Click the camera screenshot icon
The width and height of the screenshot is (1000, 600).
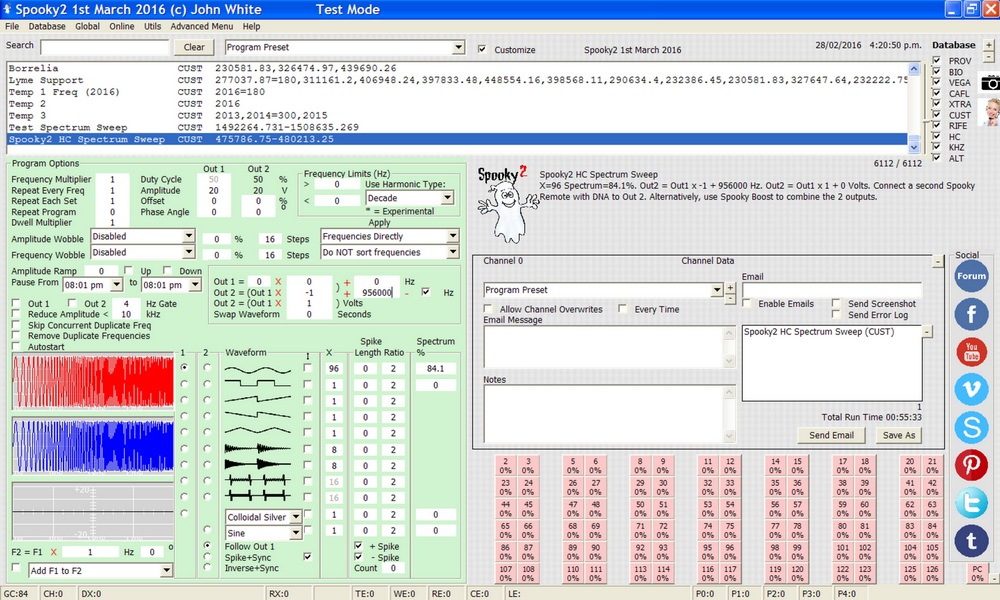coord(990,83)
